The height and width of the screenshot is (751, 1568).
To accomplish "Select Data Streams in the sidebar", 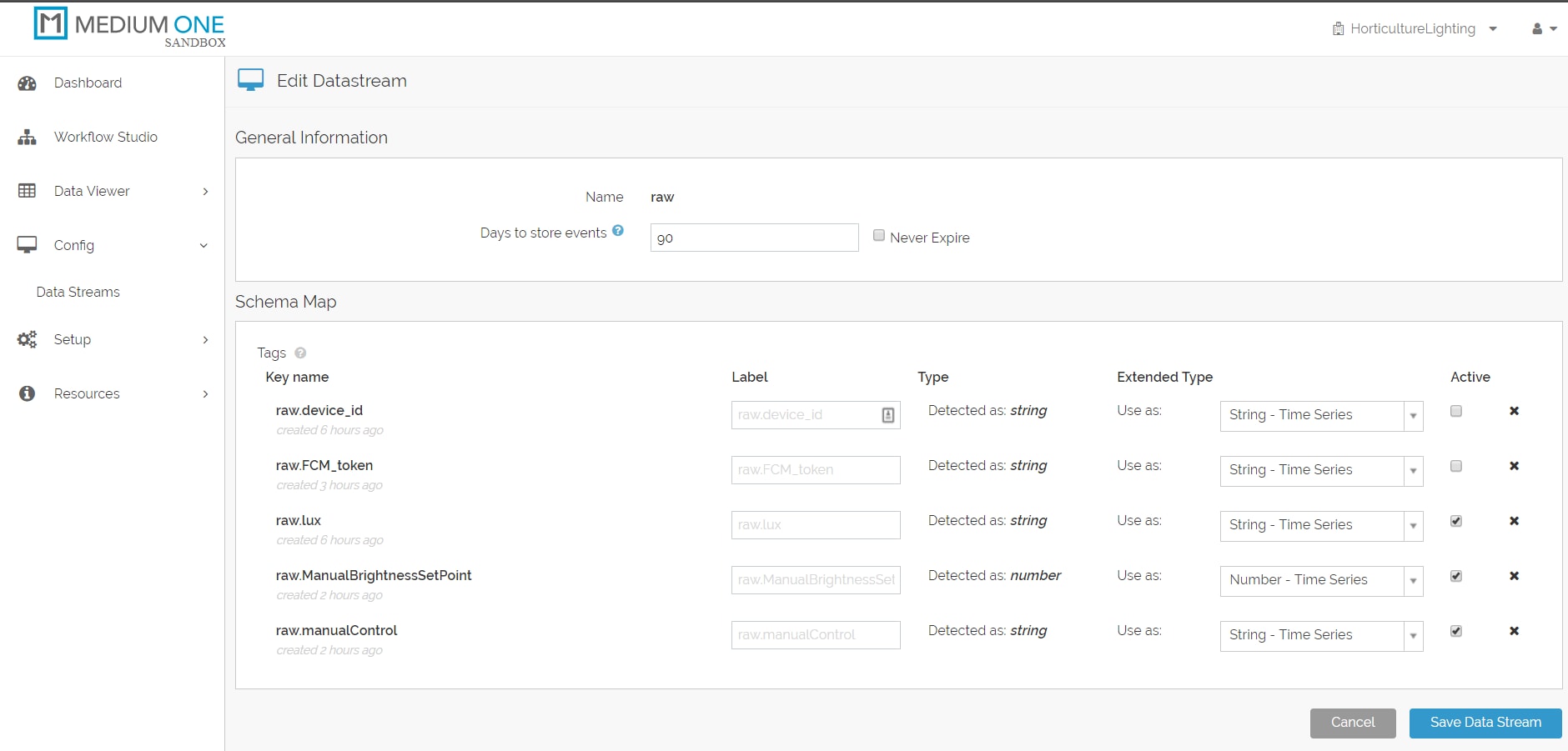I will pyautogui.click(x=78, y=292).
